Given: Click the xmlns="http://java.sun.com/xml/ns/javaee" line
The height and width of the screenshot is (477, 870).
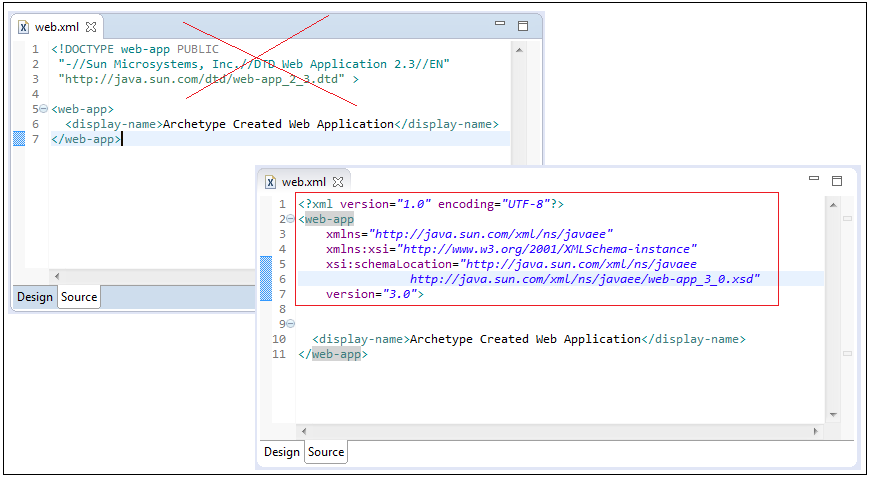Looking at the screenshot, I should point(469,234).
